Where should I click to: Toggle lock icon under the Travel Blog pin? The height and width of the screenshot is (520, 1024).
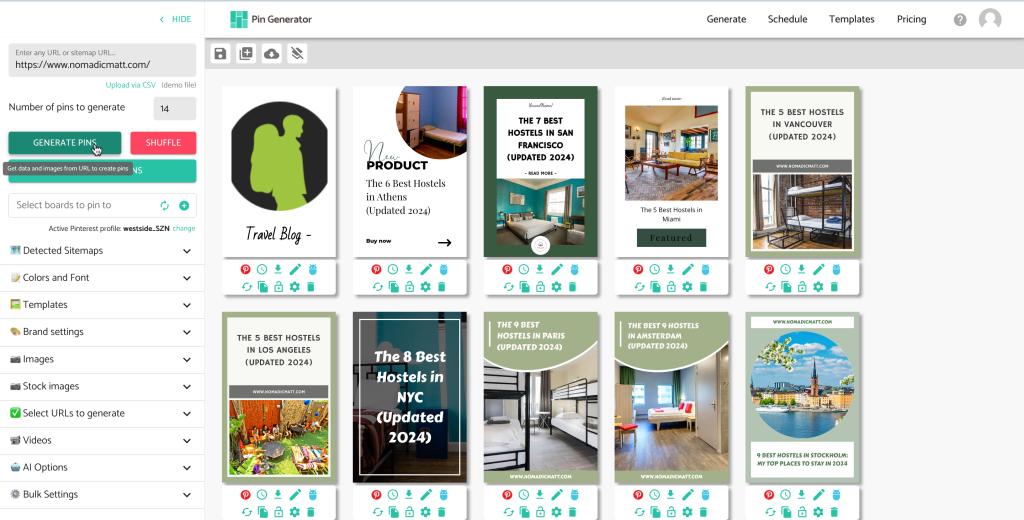pos(278,287)
